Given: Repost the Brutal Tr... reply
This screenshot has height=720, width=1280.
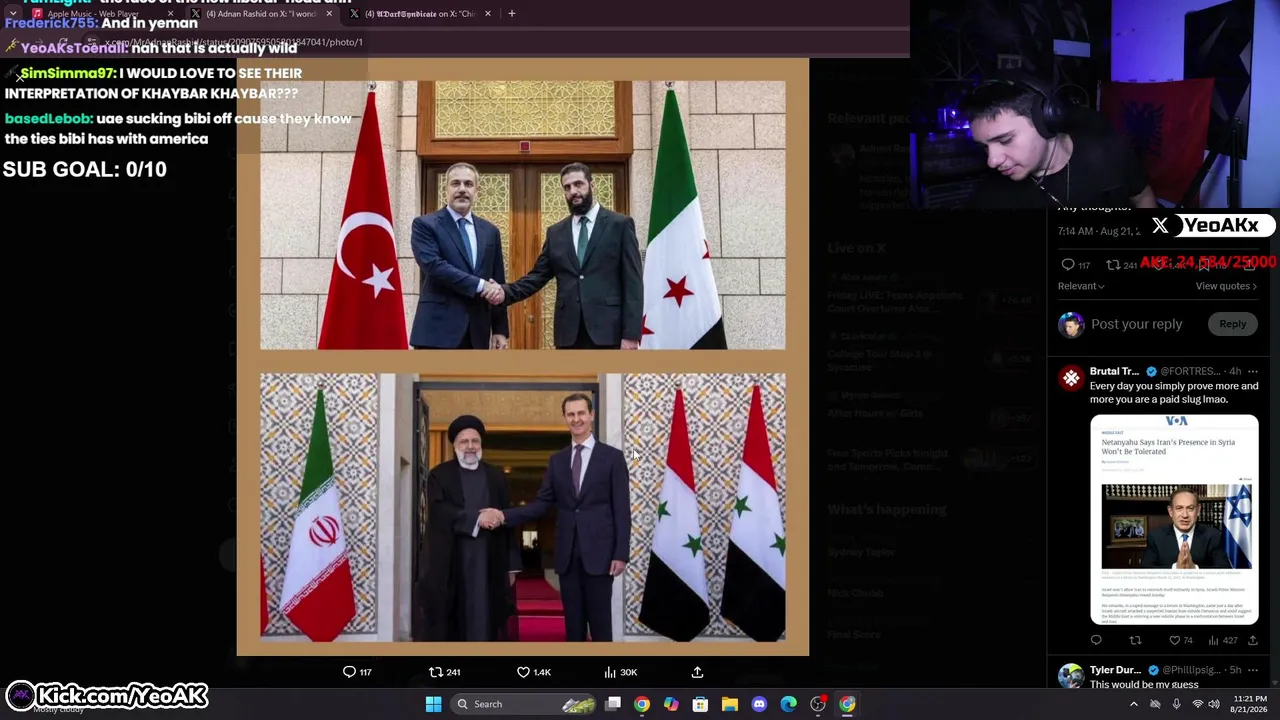Looking at the screenshot, I should pos(1135,640).
